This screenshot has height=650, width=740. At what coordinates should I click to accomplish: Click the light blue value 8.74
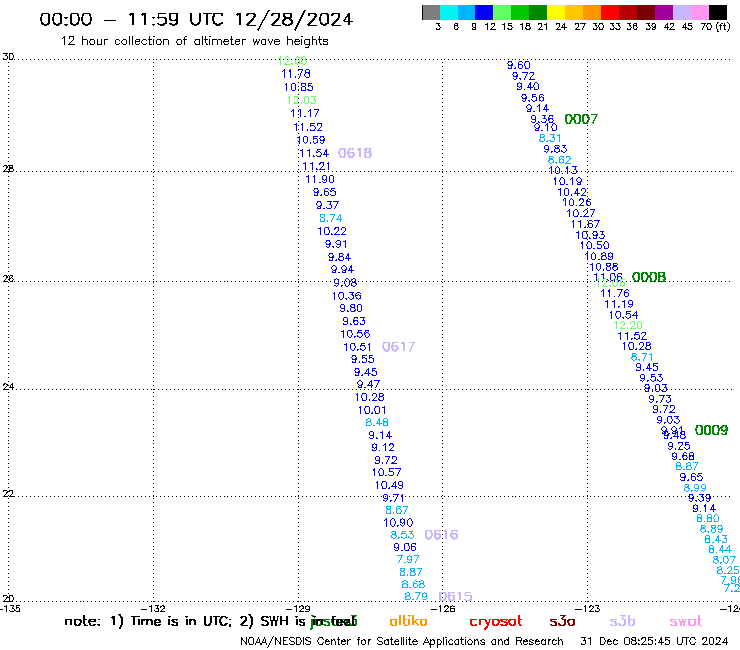[330, 218]
